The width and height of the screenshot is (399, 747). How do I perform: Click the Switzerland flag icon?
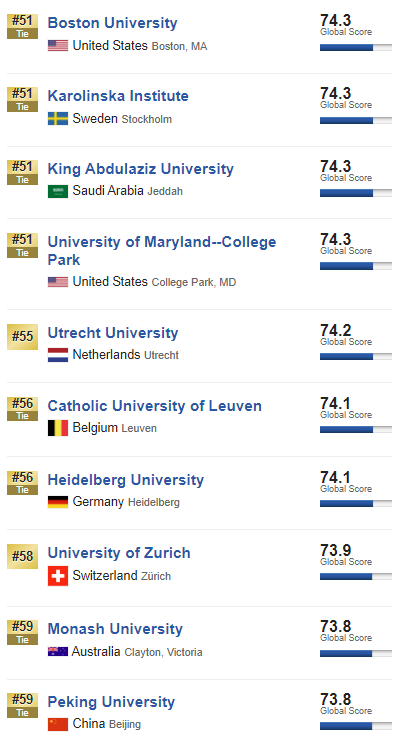(x=58, y=575)
